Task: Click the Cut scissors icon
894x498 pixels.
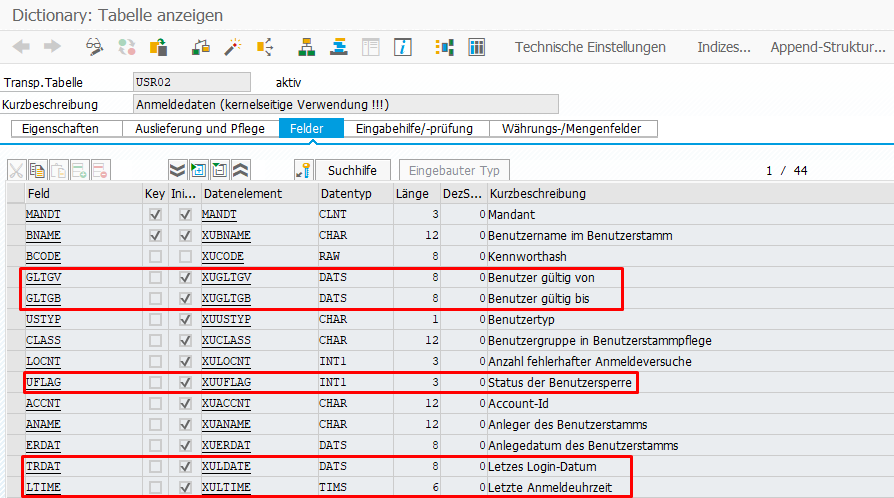Action: click(x=16, y=170)
